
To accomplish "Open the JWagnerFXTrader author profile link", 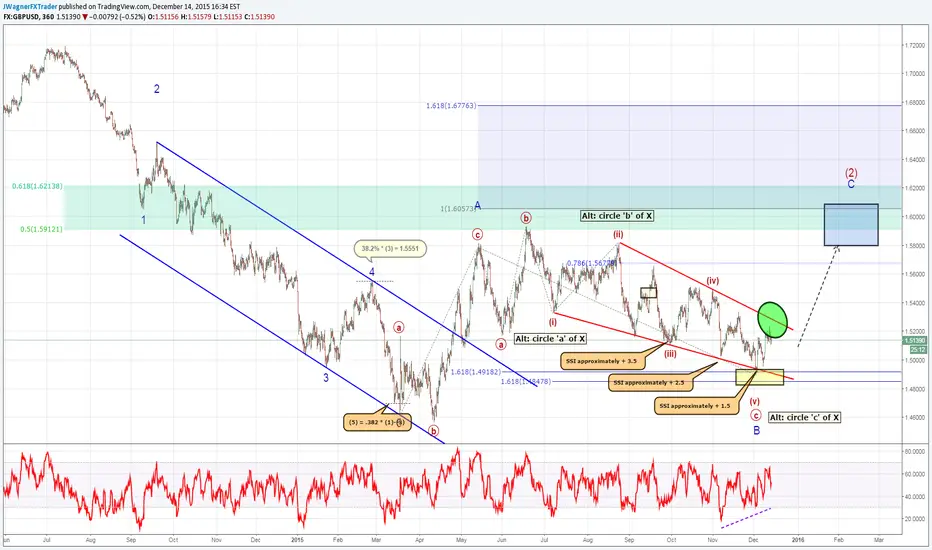I will 30,7.
